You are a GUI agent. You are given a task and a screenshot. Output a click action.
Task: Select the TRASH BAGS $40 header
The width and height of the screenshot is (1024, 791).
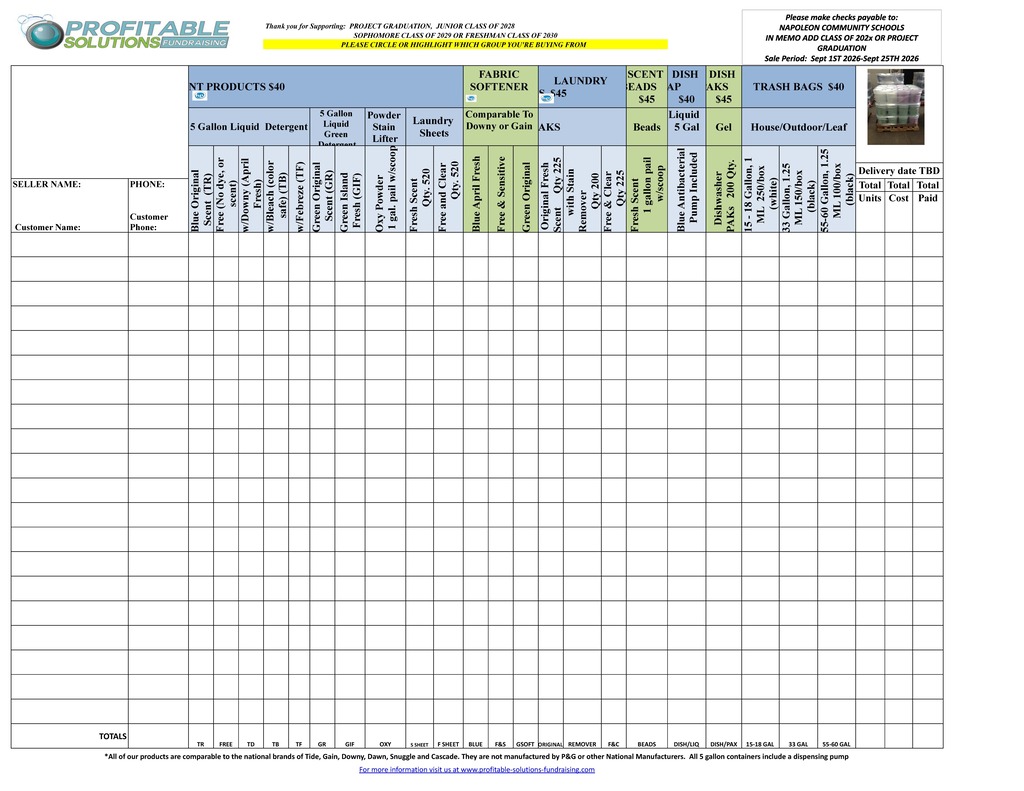point(798,86)
